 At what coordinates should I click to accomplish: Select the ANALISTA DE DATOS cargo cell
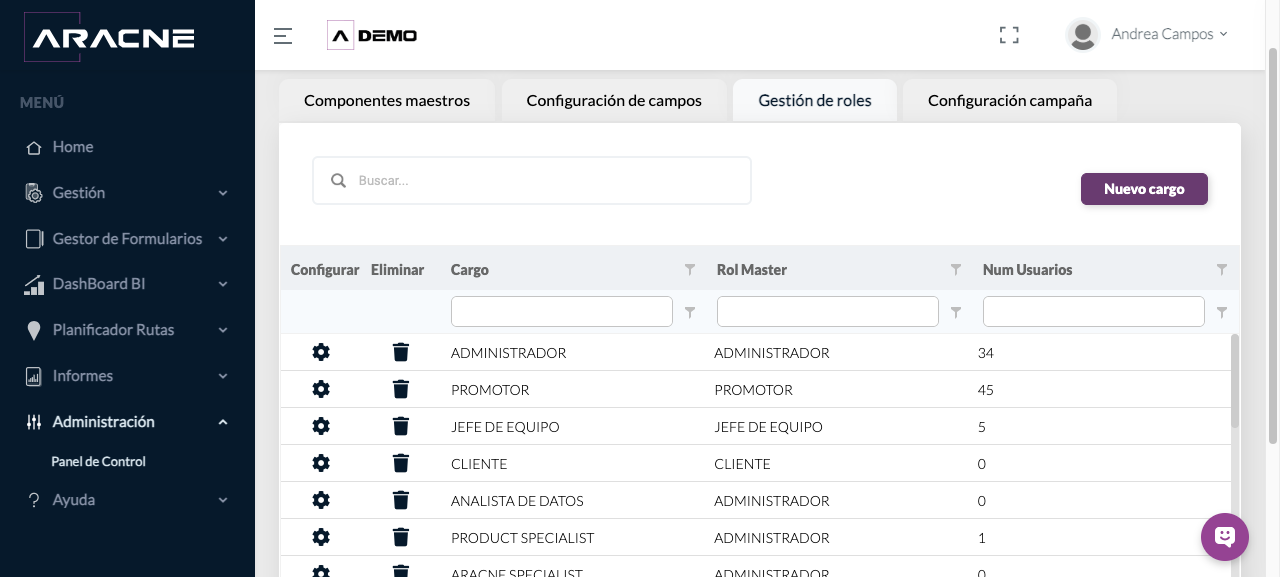[x=517, y=501]
